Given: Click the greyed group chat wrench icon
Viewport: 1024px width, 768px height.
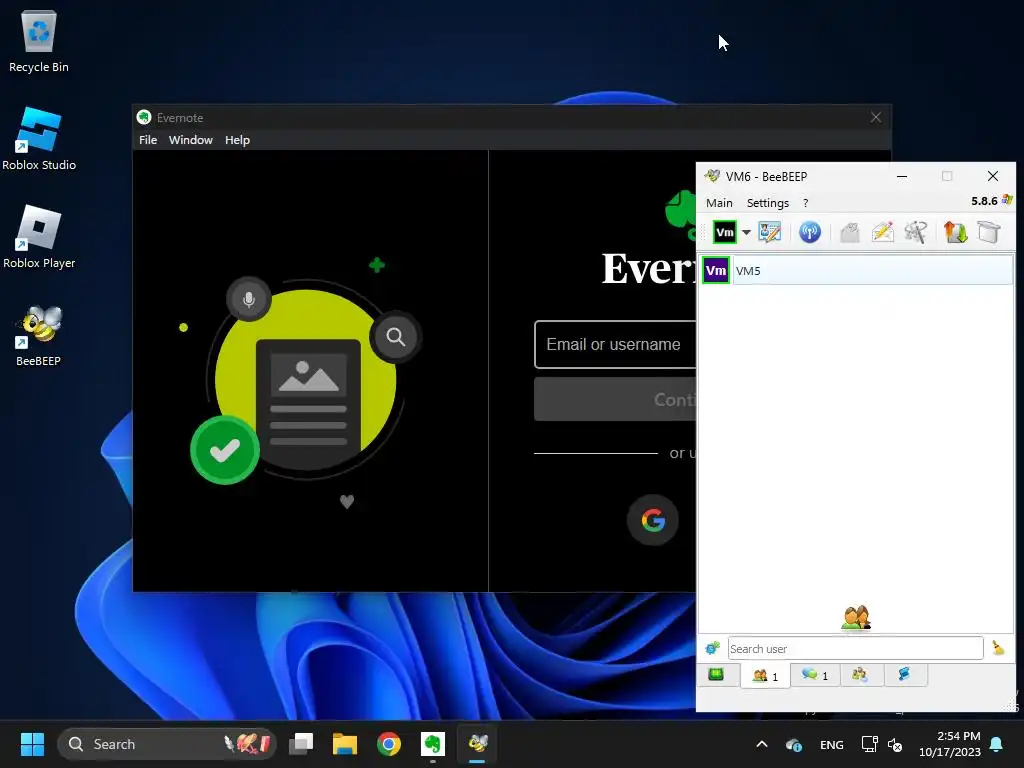Looking at the screenshot, I should tap(916, 232).
